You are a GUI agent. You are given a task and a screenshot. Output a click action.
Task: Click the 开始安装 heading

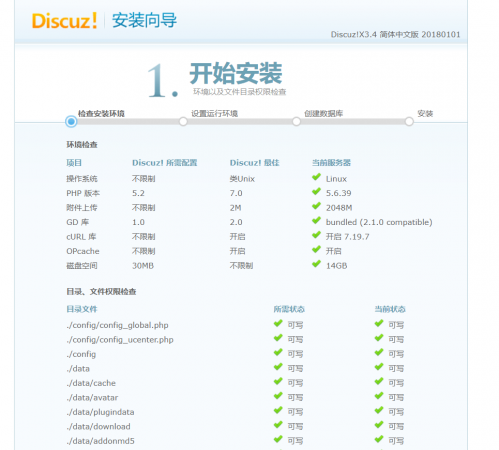tap(236, 73)
